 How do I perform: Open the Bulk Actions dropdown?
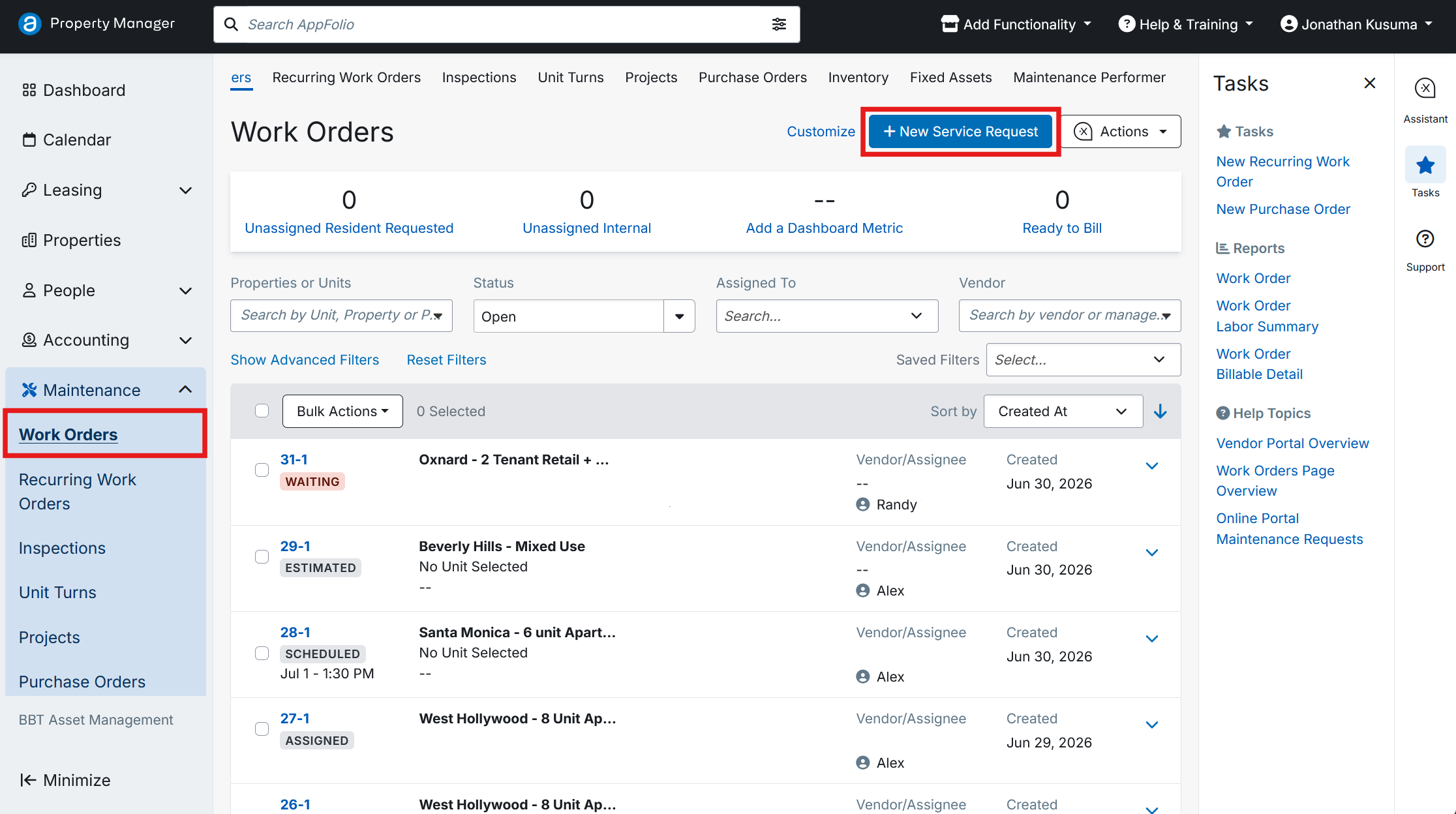342,412
